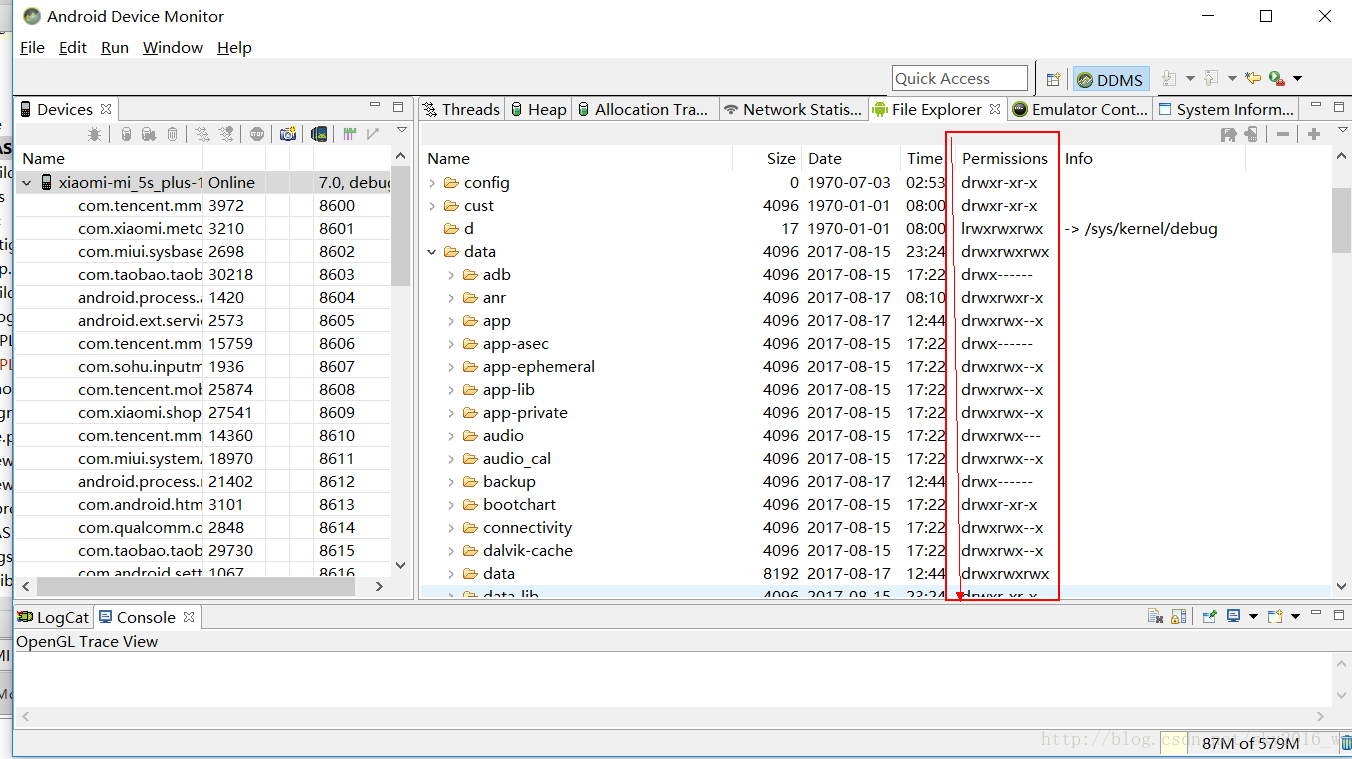Click the run external tools icon
The image size is (1352, 759).
coord(1276,78)
